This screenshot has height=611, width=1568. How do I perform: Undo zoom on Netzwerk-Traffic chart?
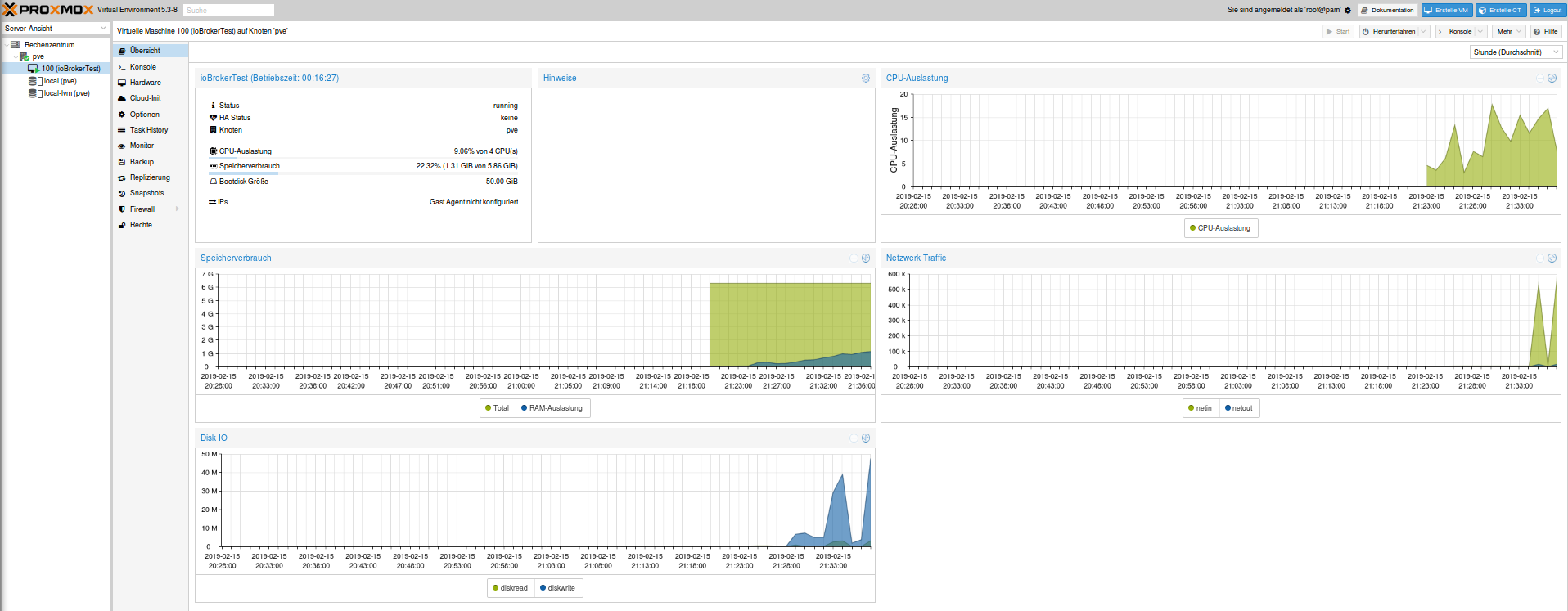[1539, 258]
